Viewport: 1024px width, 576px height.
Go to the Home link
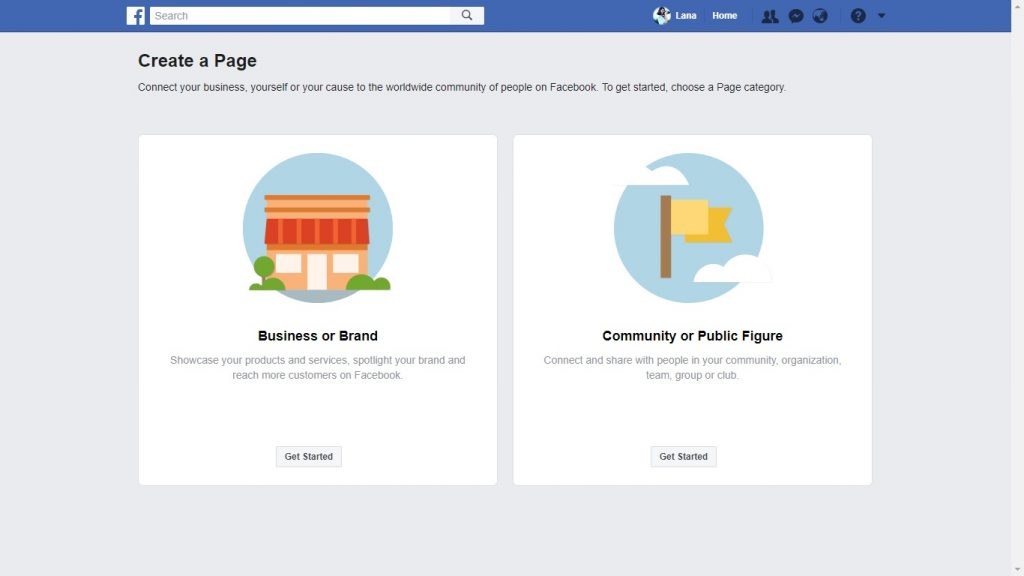point(724,16)
